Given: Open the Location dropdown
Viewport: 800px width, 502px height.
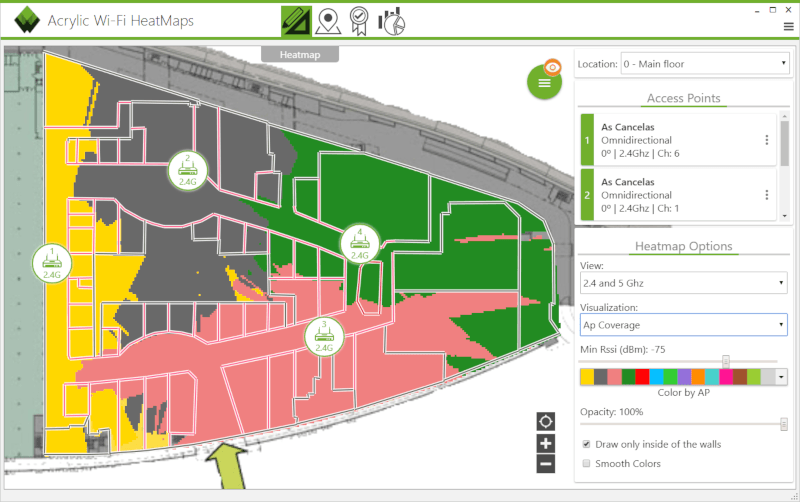Looking at the screenshot, I should point(705,64).
